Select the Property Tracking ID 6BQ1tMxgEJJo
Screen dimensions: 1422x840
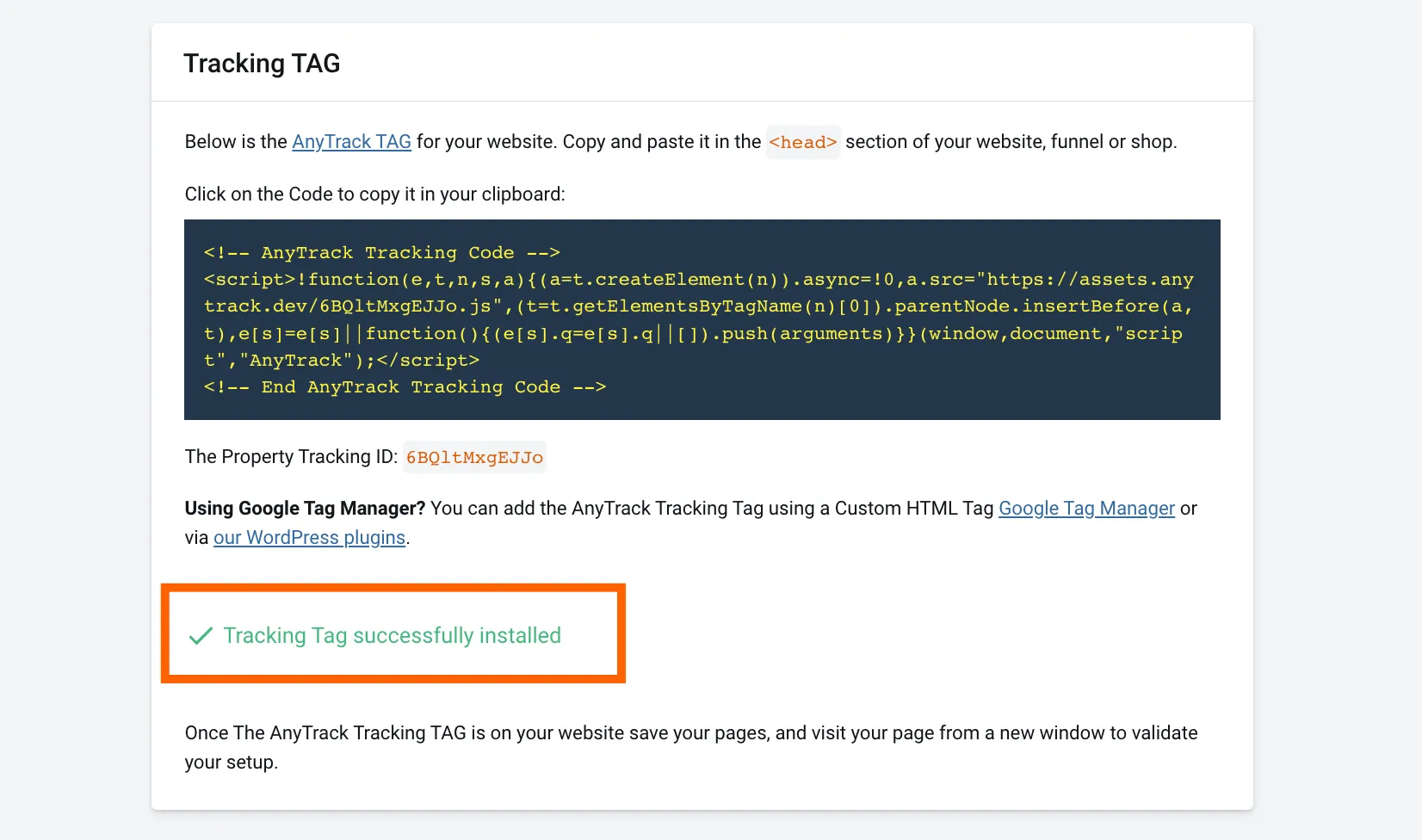point(474,457)
